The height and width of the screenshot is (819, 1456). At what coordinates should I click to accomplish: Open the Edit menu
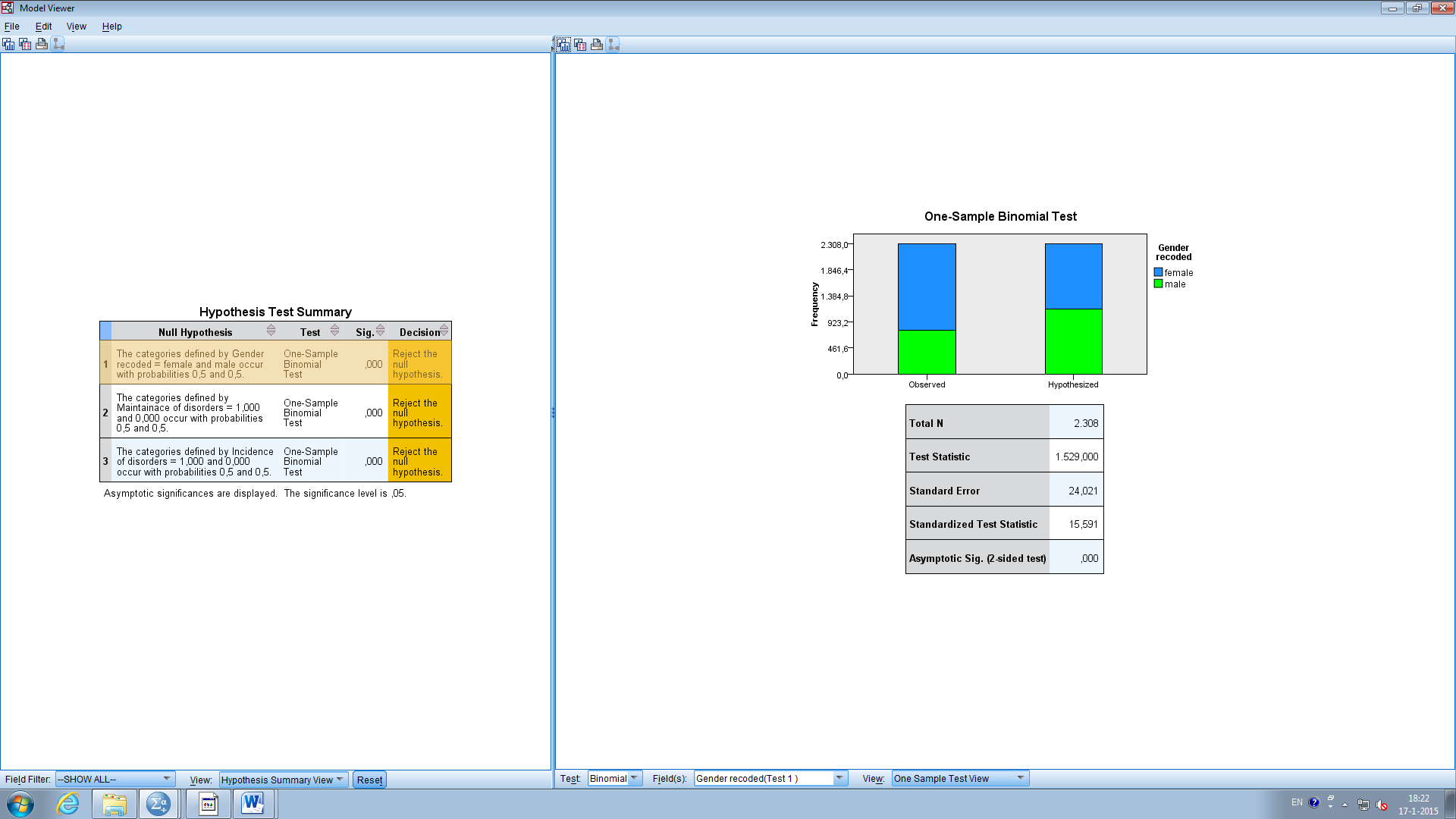tap(43, 26)
